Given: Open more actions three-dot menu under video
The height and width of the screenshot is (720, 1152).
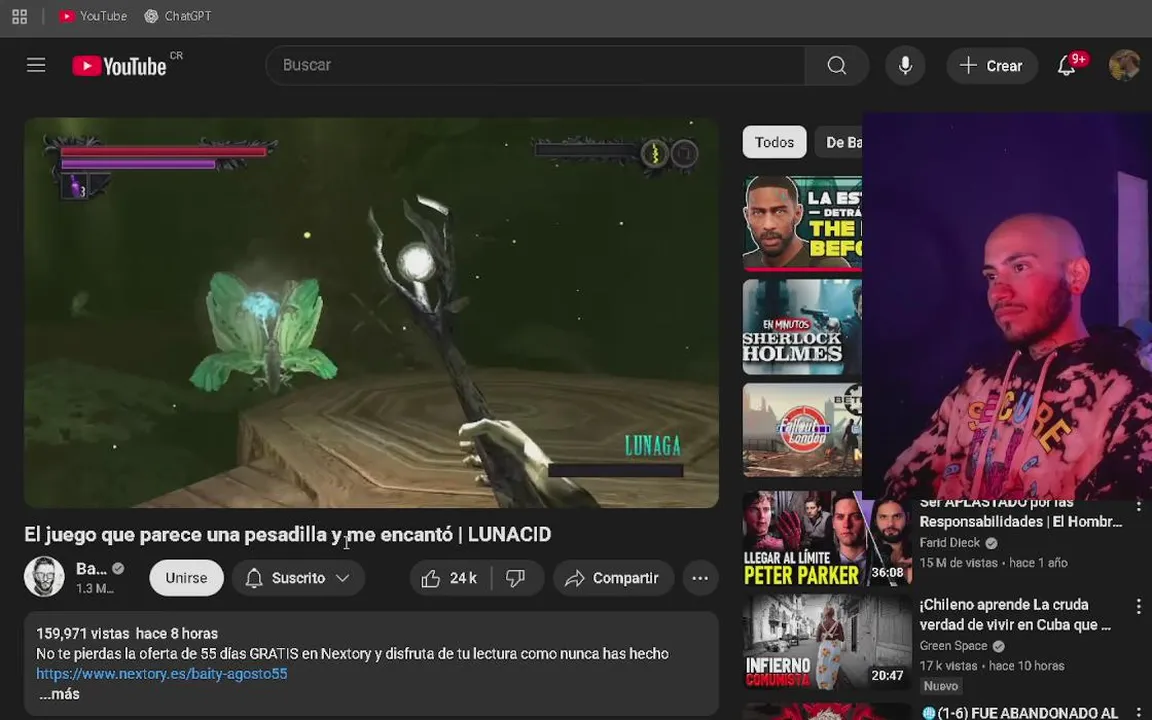Looking at the screenshot, I should pyautogui.click(x=700, y=578).
